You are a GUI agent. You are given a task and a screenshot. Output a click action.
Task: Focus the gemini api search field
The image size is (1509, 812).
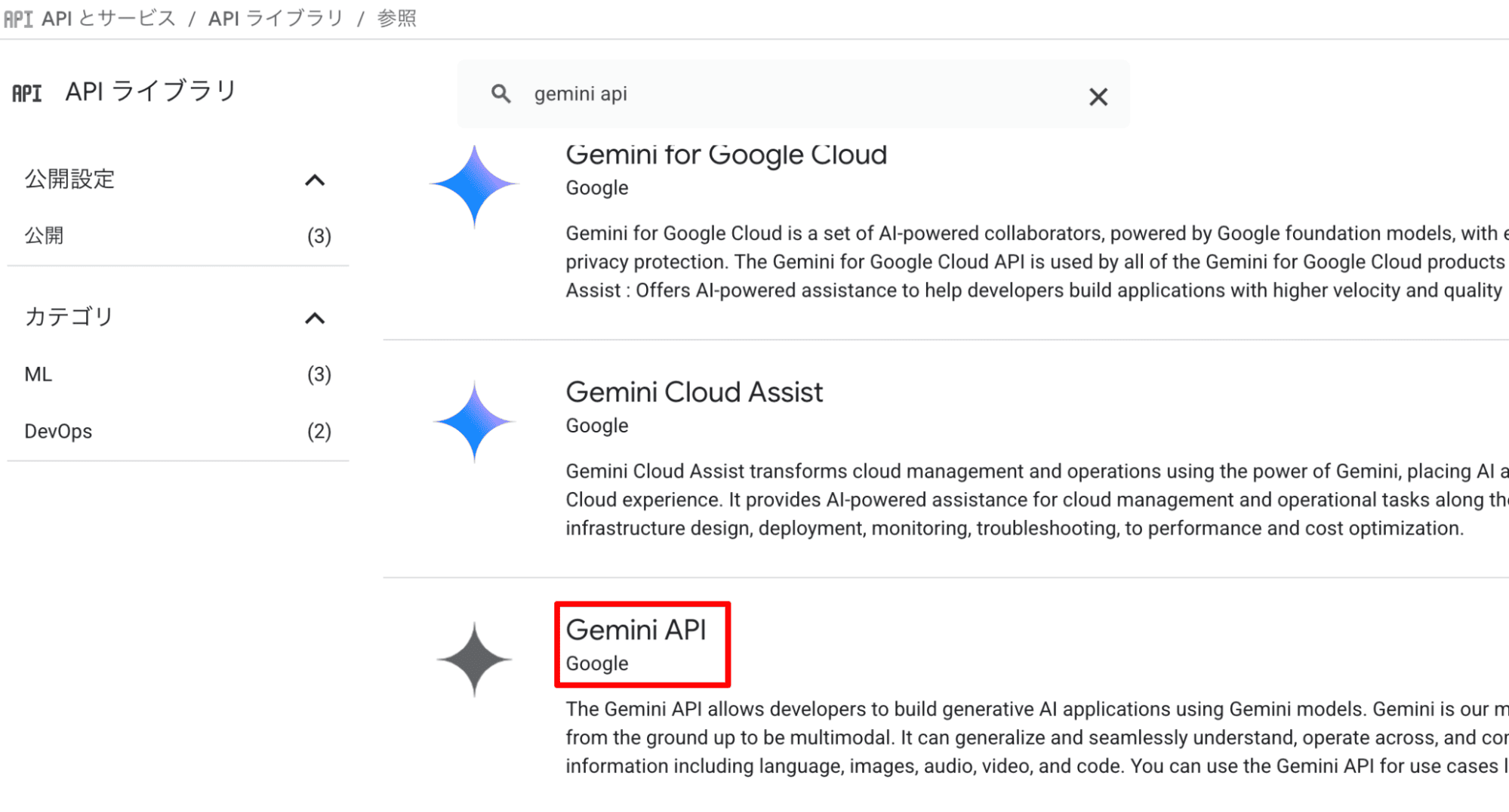point(793,94)
